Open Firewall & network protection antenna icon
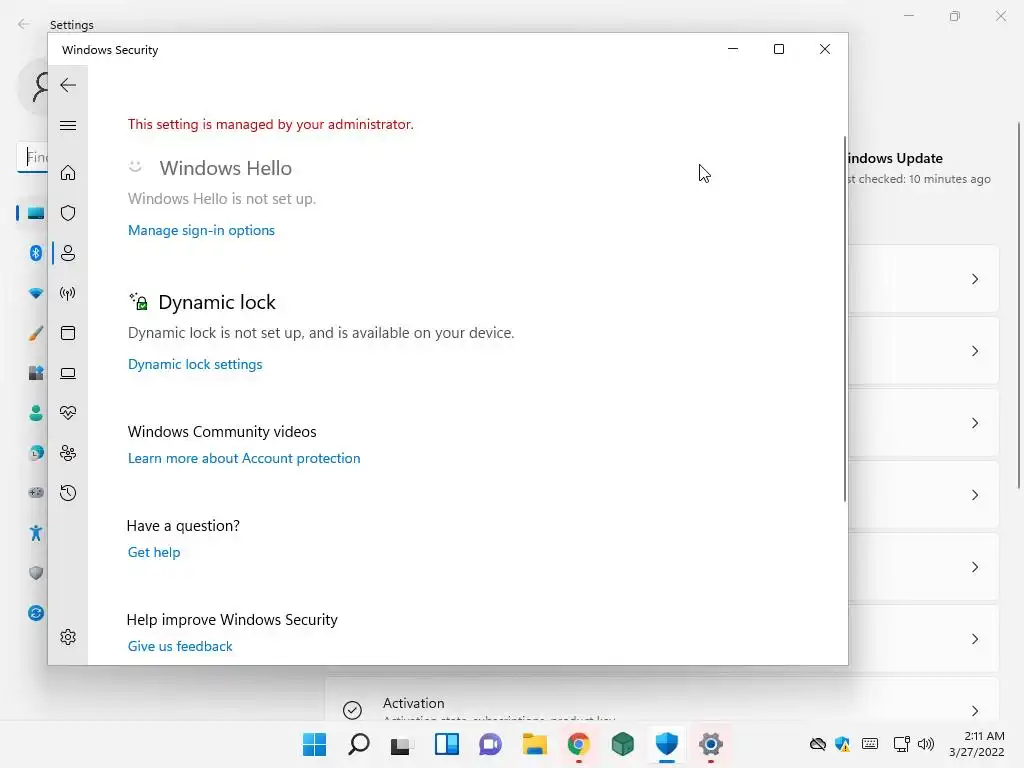Screen dimensions: 1024x768 pos(68,293)
